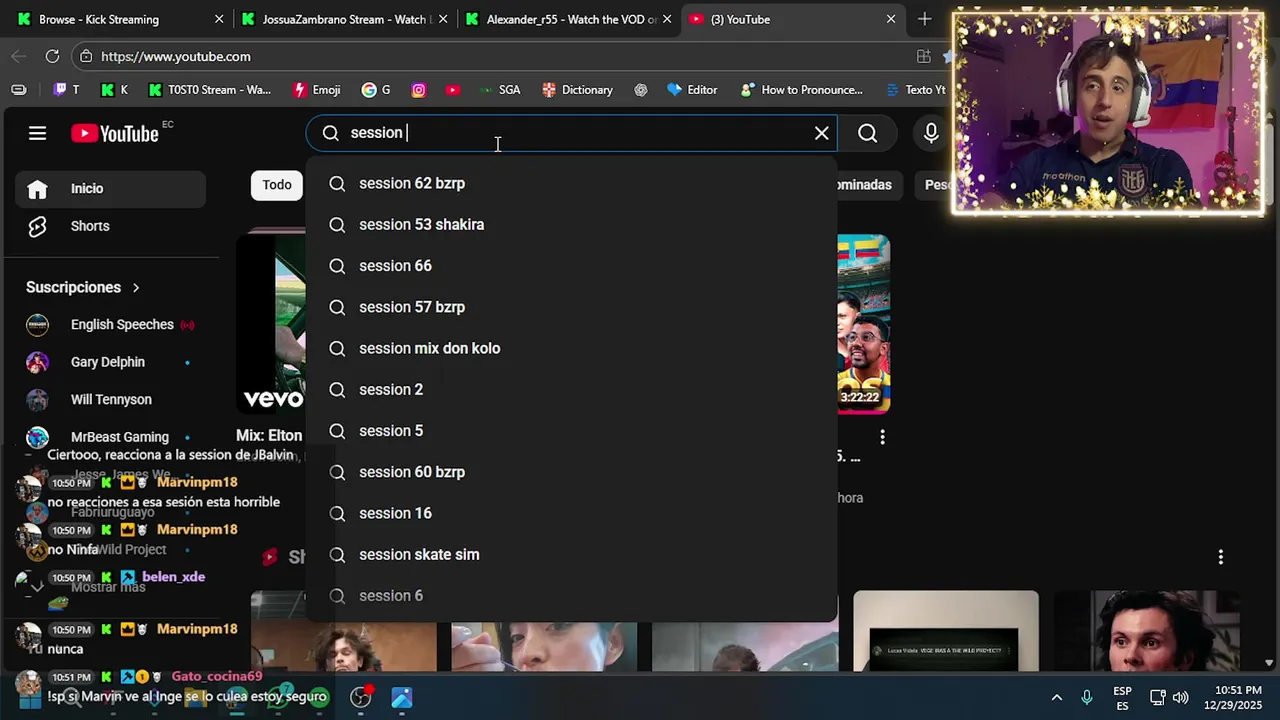Switch to the Alexander_r55 VOD tab
The image size is (1280, 720).
point(570,19)
